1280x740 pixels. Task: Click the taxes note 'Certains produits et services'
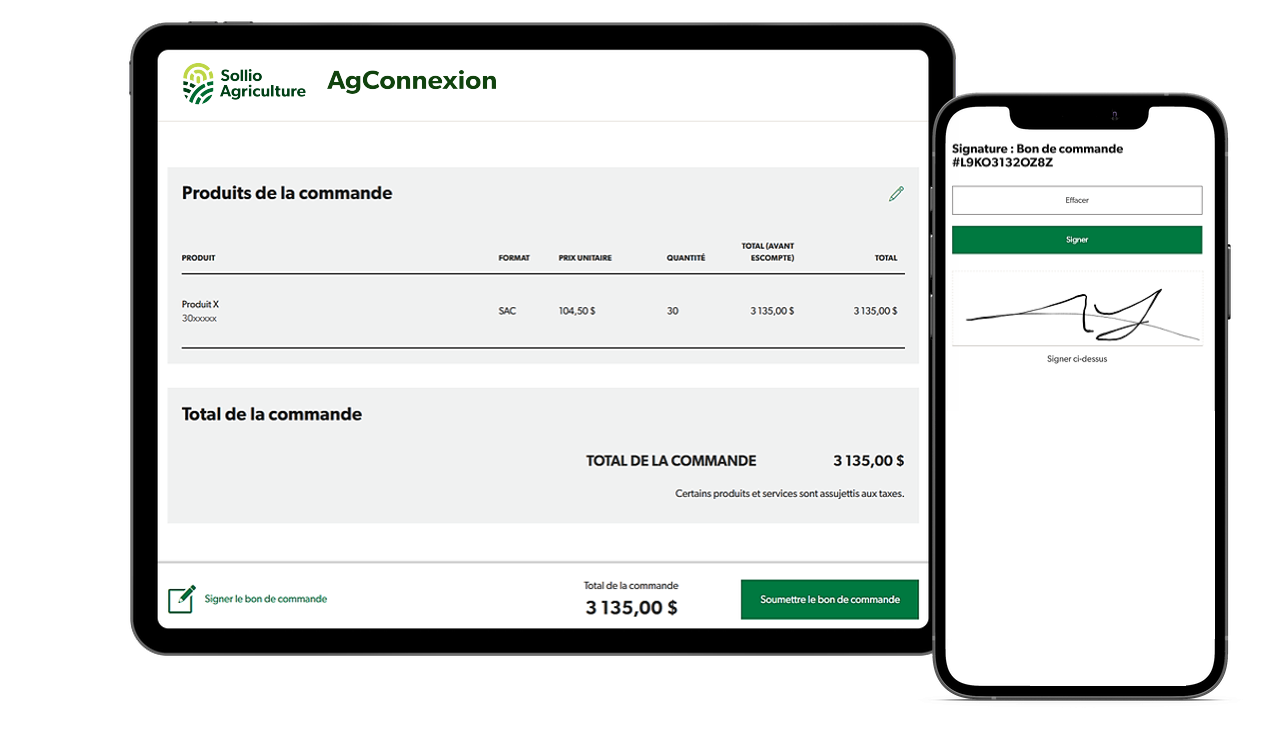pos(790,493)
